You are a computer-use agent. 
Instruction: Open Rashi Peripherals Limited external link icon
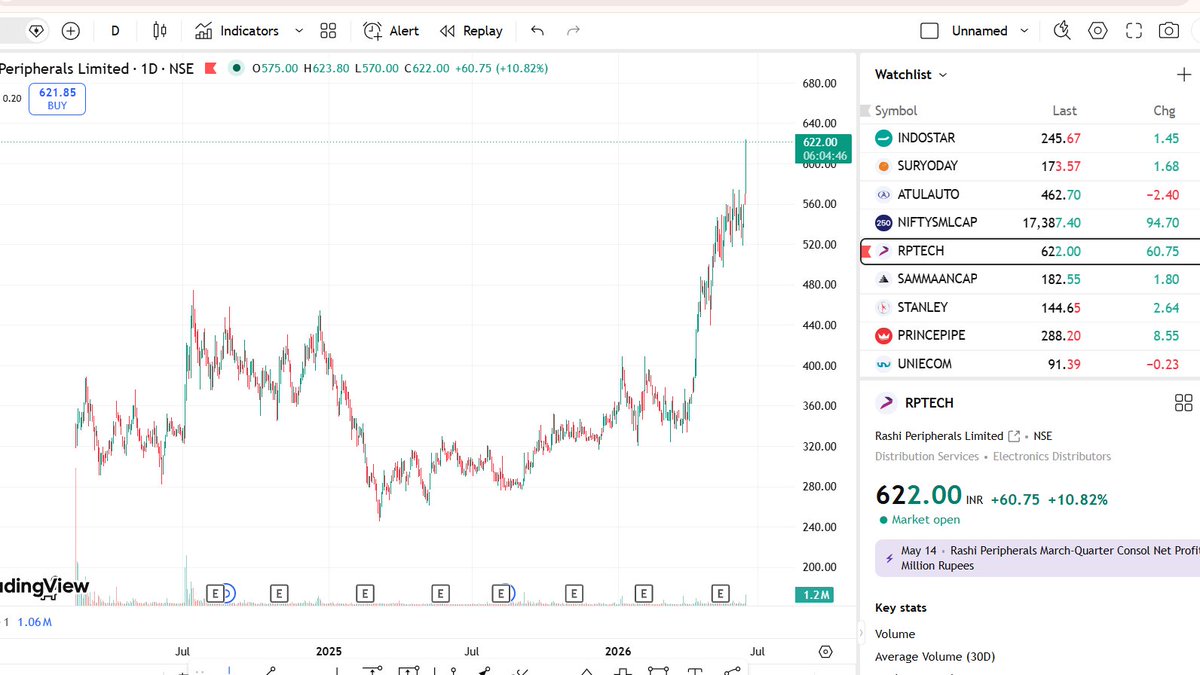click(x=1015, y=436)
